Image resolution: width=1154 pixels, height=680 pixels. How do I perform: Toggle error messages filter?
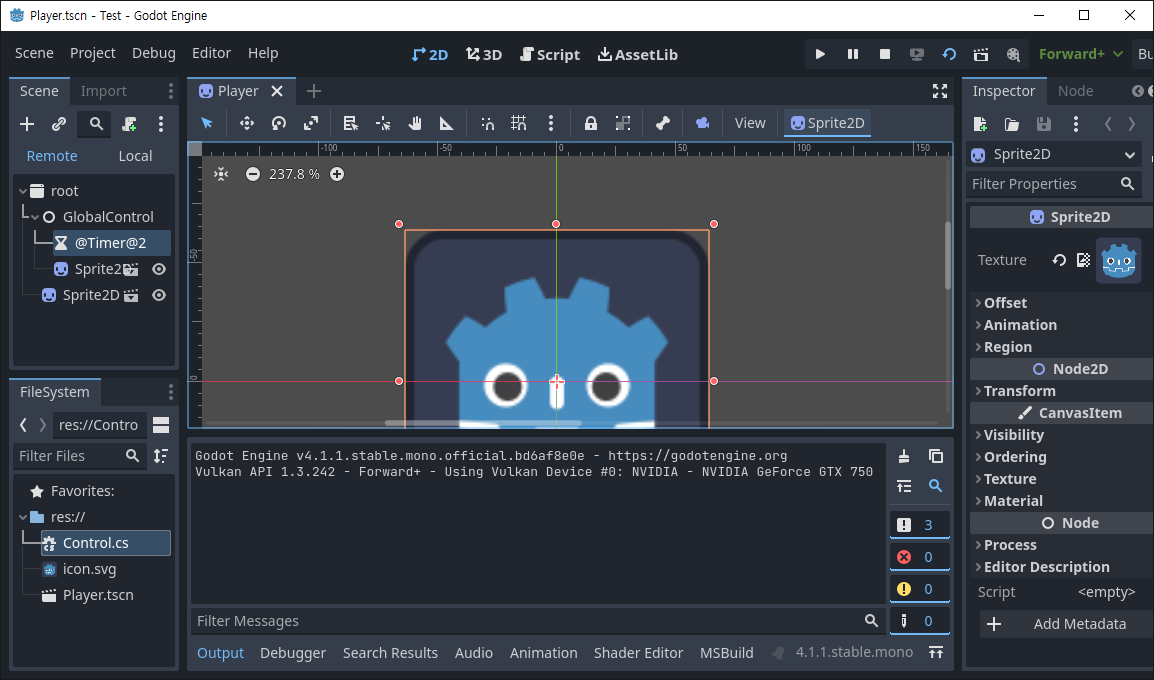click(919, 557)
